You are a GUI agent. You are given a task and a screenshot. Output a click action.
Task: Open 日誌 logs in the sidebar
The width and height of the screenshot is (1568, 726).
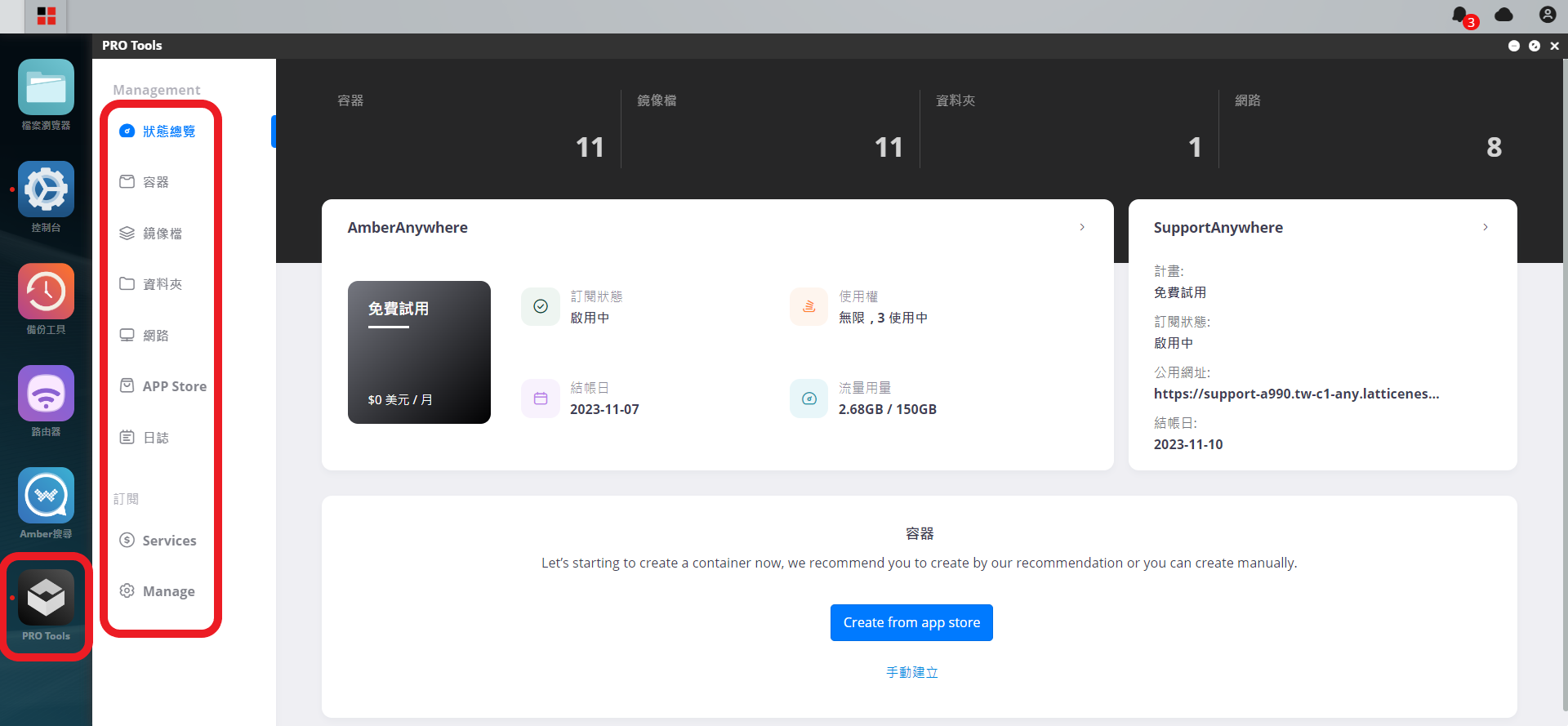pos(156,438)
